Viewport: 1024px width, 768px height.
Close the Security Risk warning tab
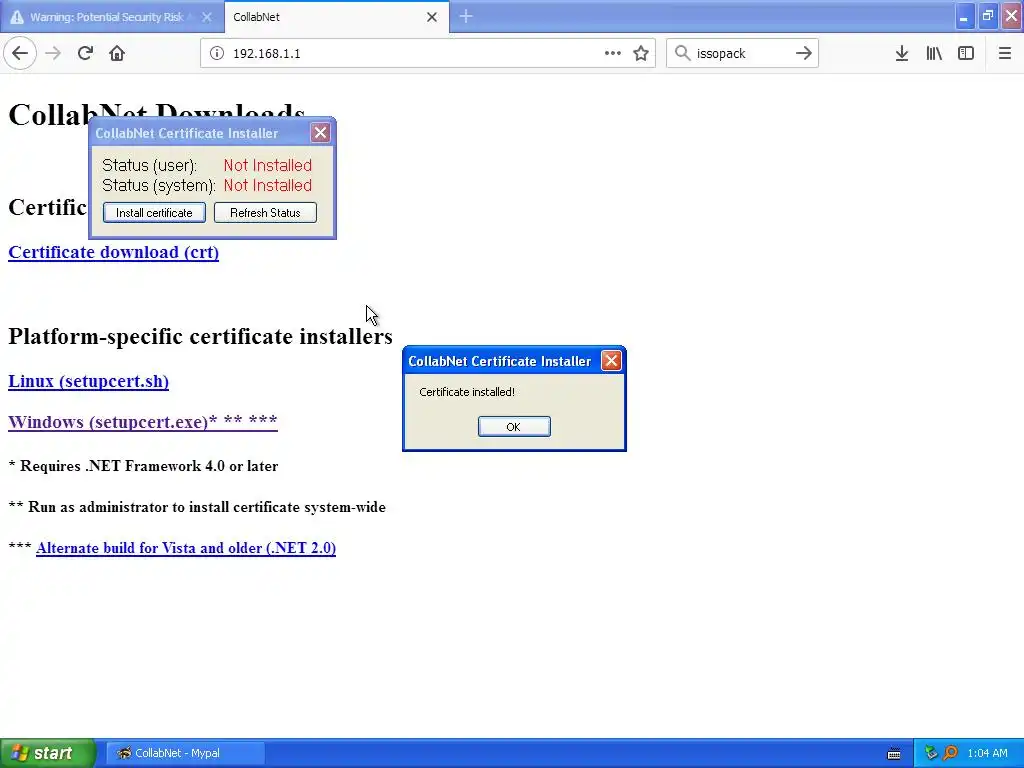[207, 17]
